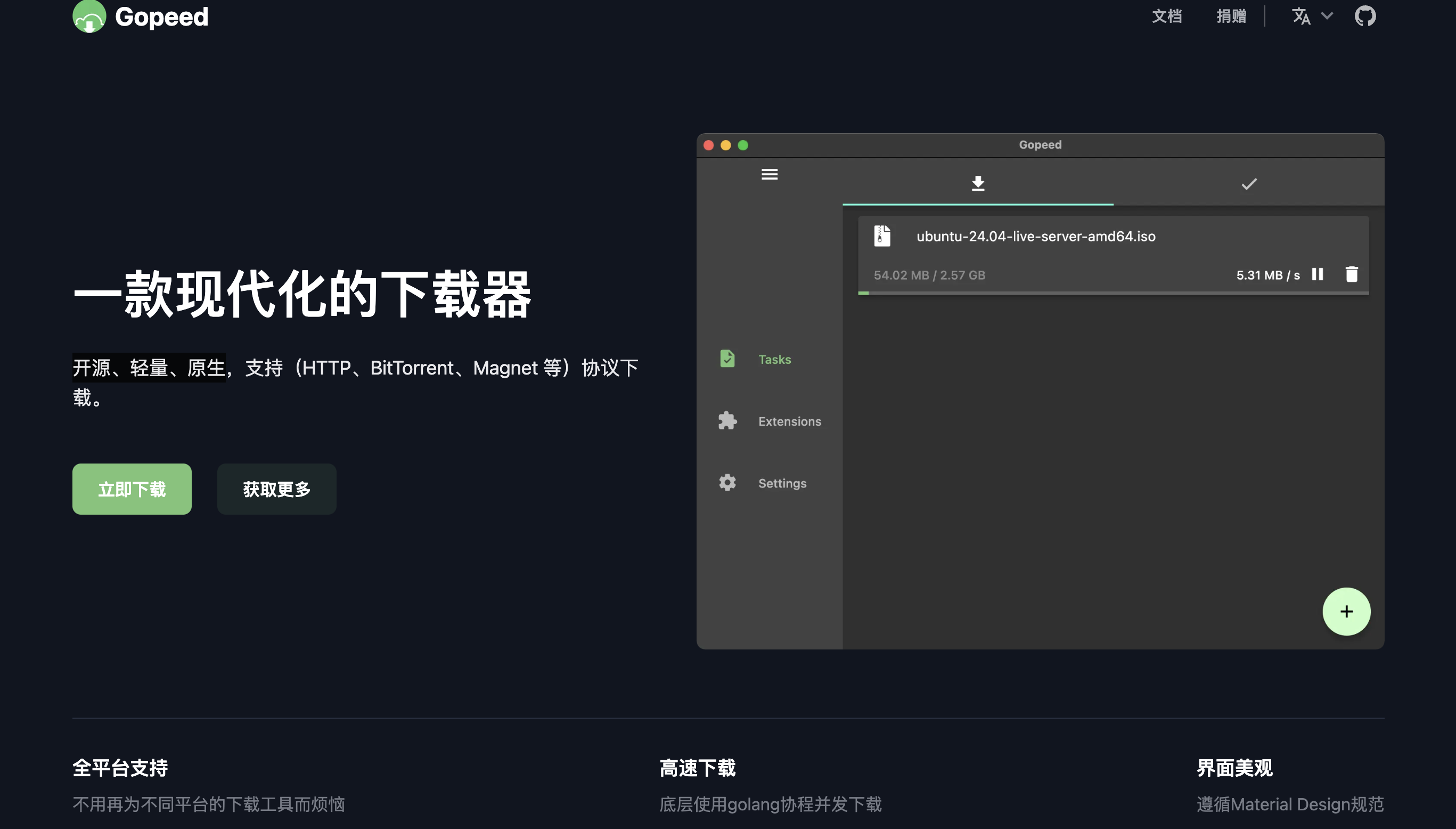
Task: Expand the language selector chevron
Action: tap(1327, 16)
